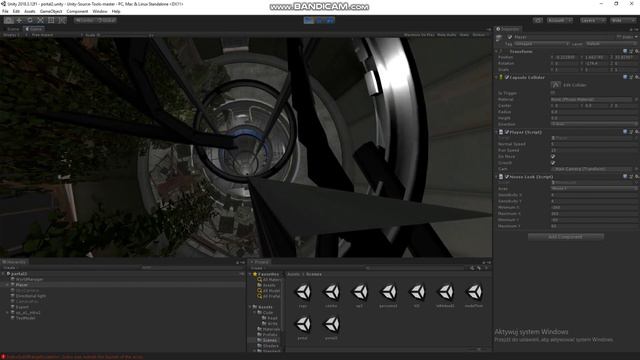Collapse the Transform component foldout
640x360 pixels.
(x=497, y=51)
